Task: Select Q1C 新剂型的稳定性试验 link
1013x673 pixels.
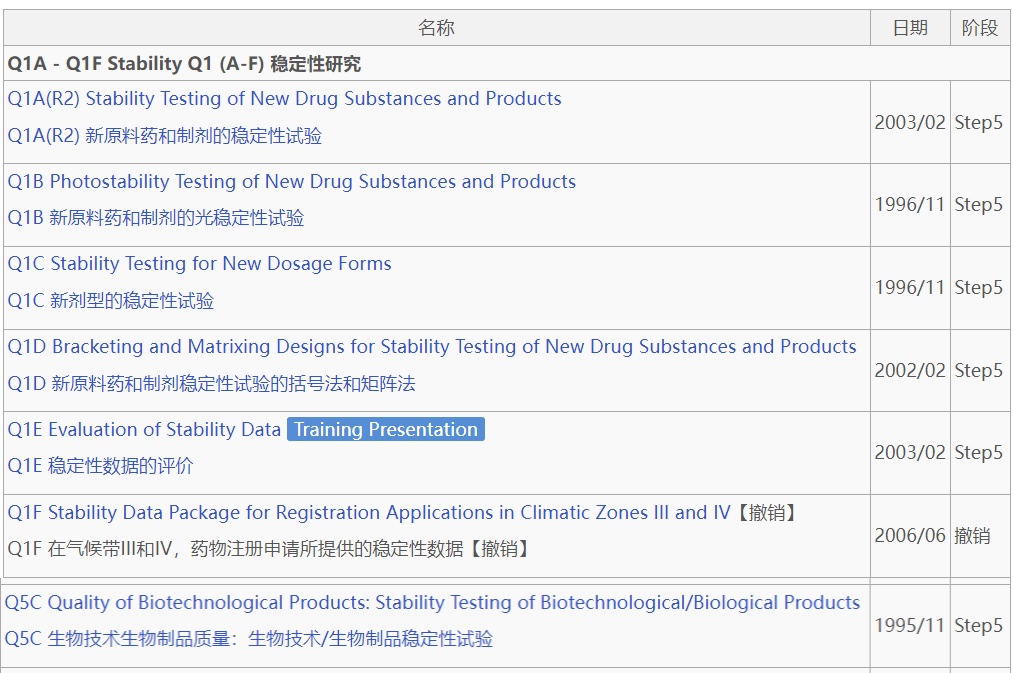Action: tap(111, 301)
